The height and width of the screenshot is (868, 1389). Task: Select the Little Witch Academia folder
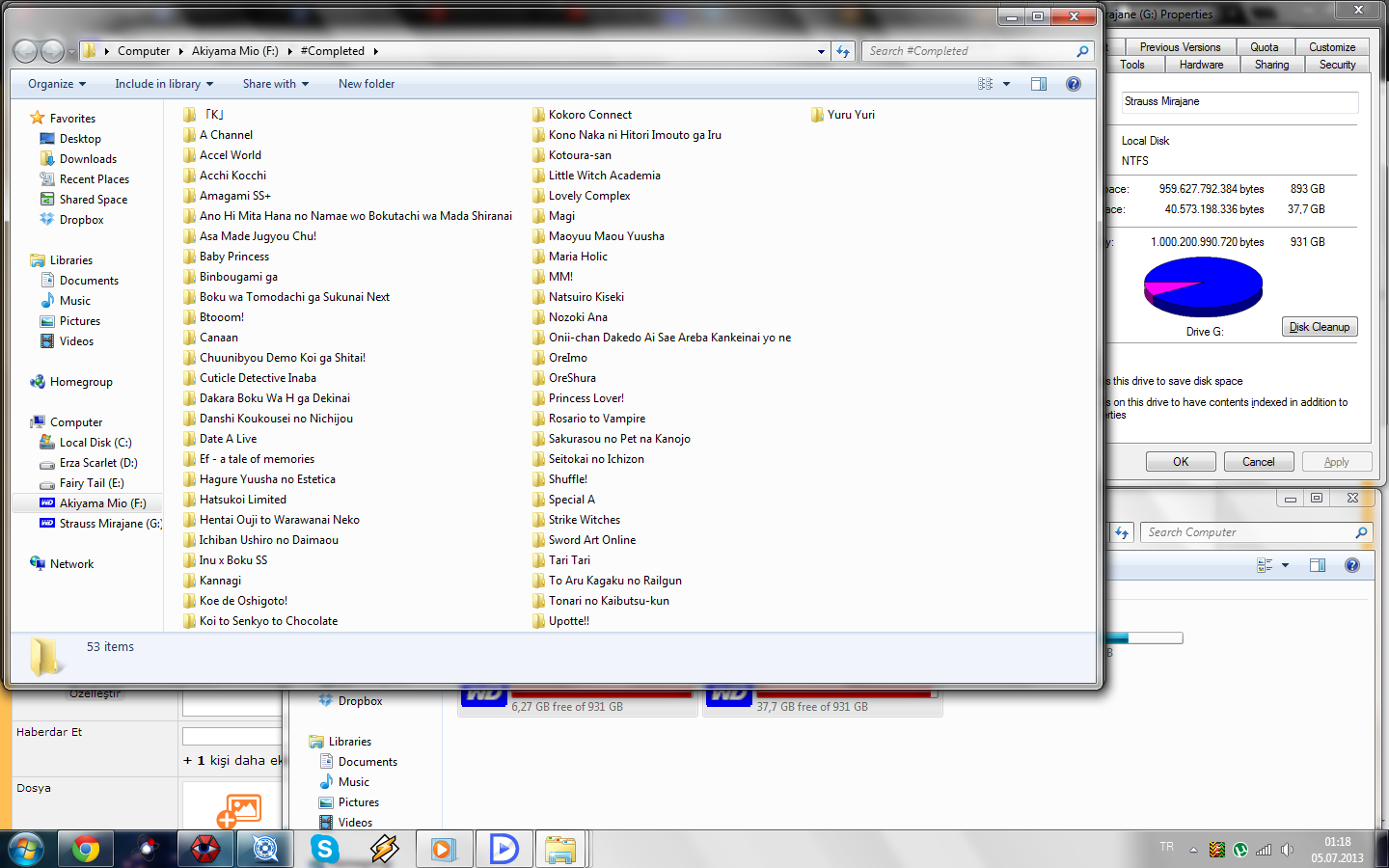pos(596,176)
